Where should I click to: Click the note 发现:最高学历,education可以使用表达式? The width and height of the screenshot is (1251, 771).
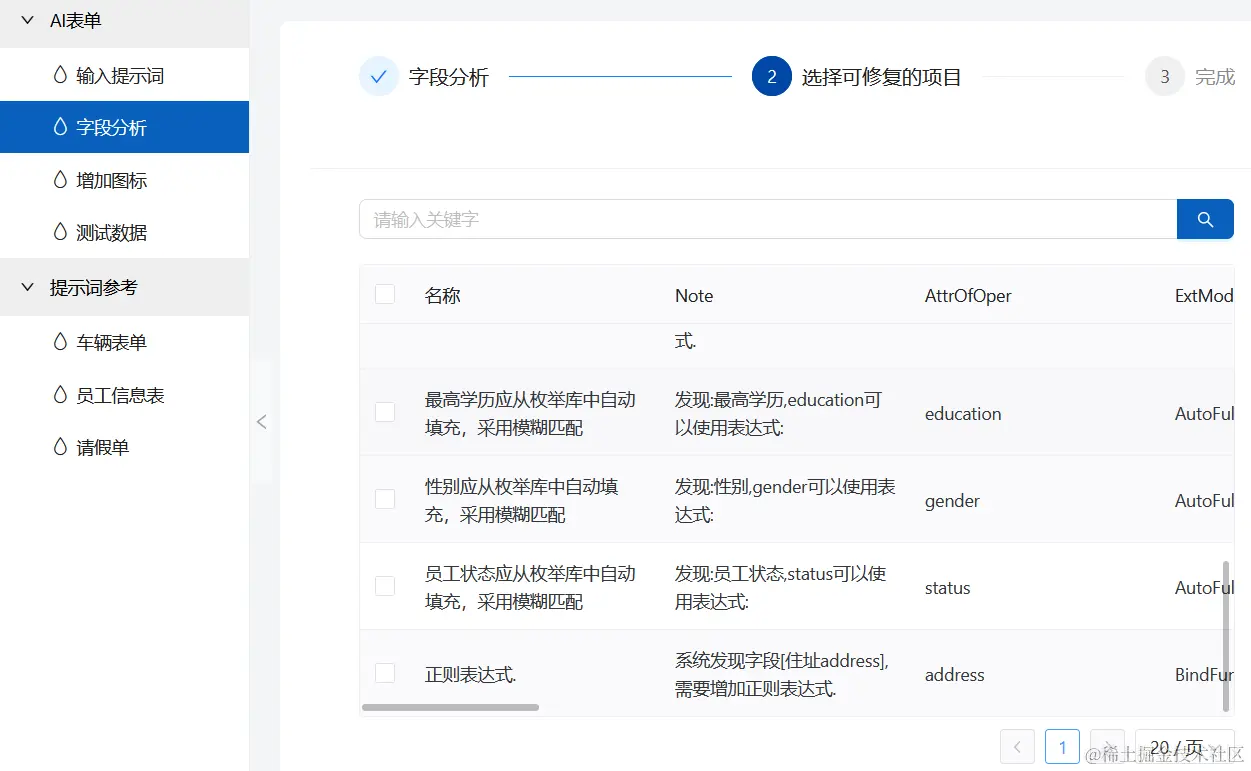click(778, 413)
